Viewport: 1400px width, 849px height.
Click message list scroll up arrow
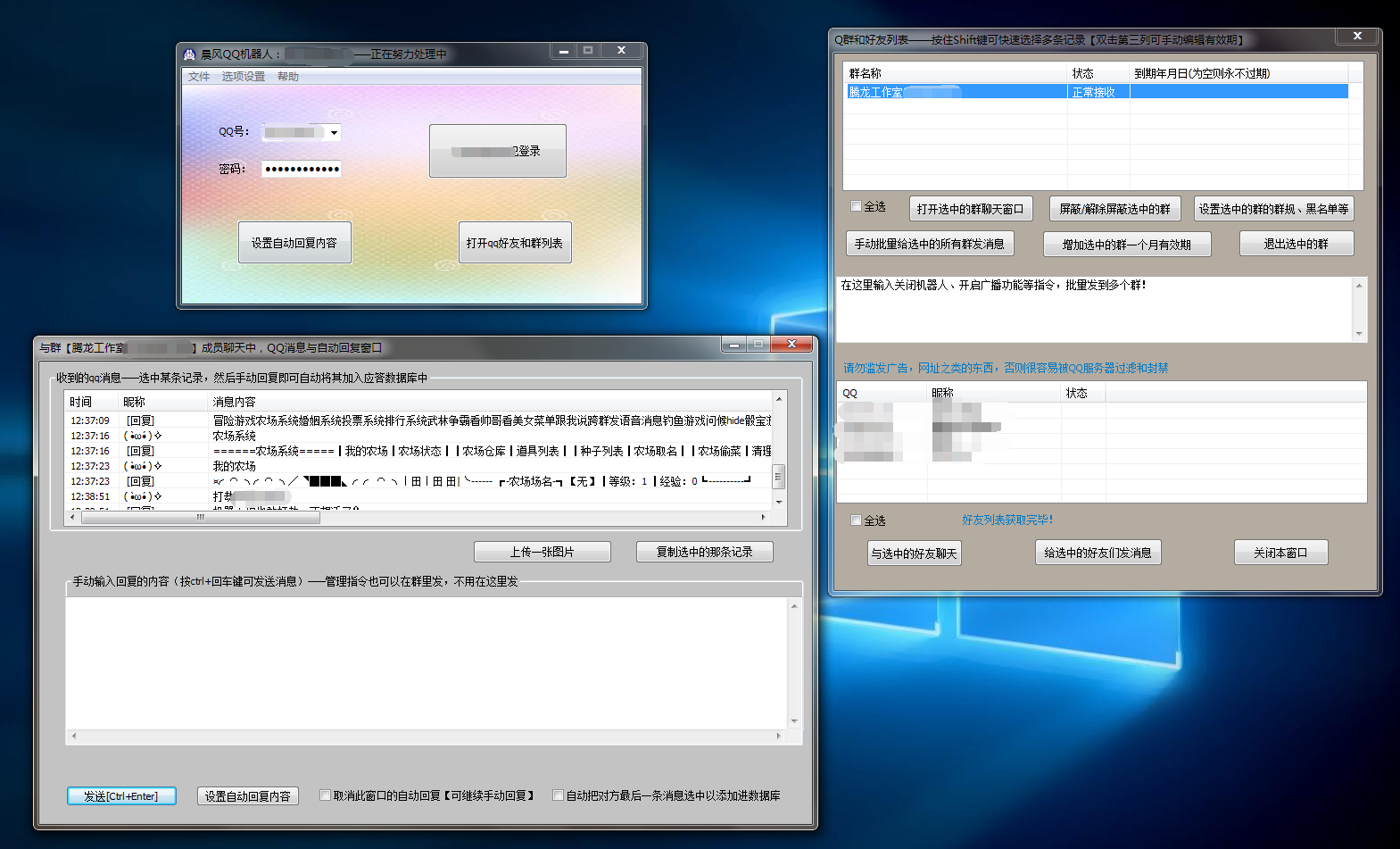tap(779, 399)
